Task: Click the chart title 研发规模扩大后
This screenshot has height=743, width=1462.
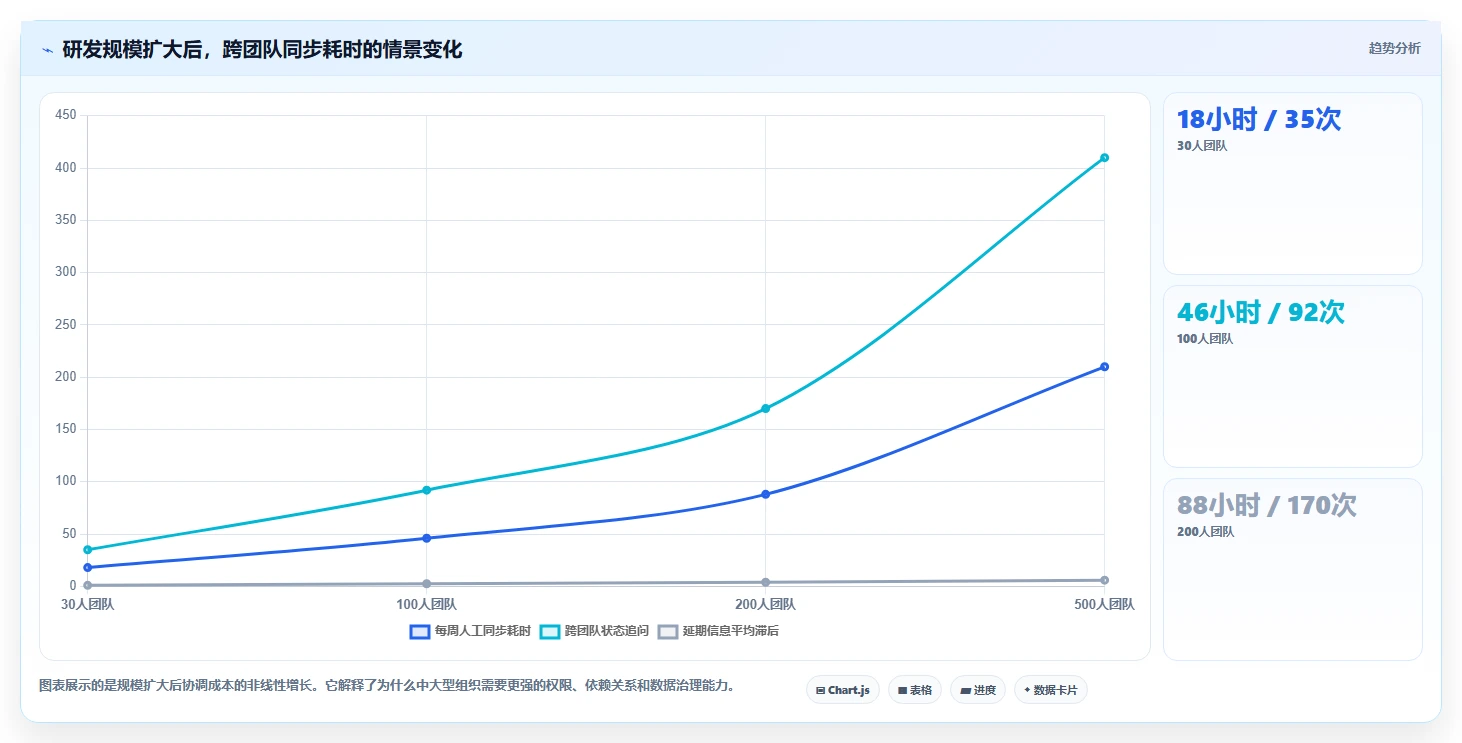Action: 262,50
